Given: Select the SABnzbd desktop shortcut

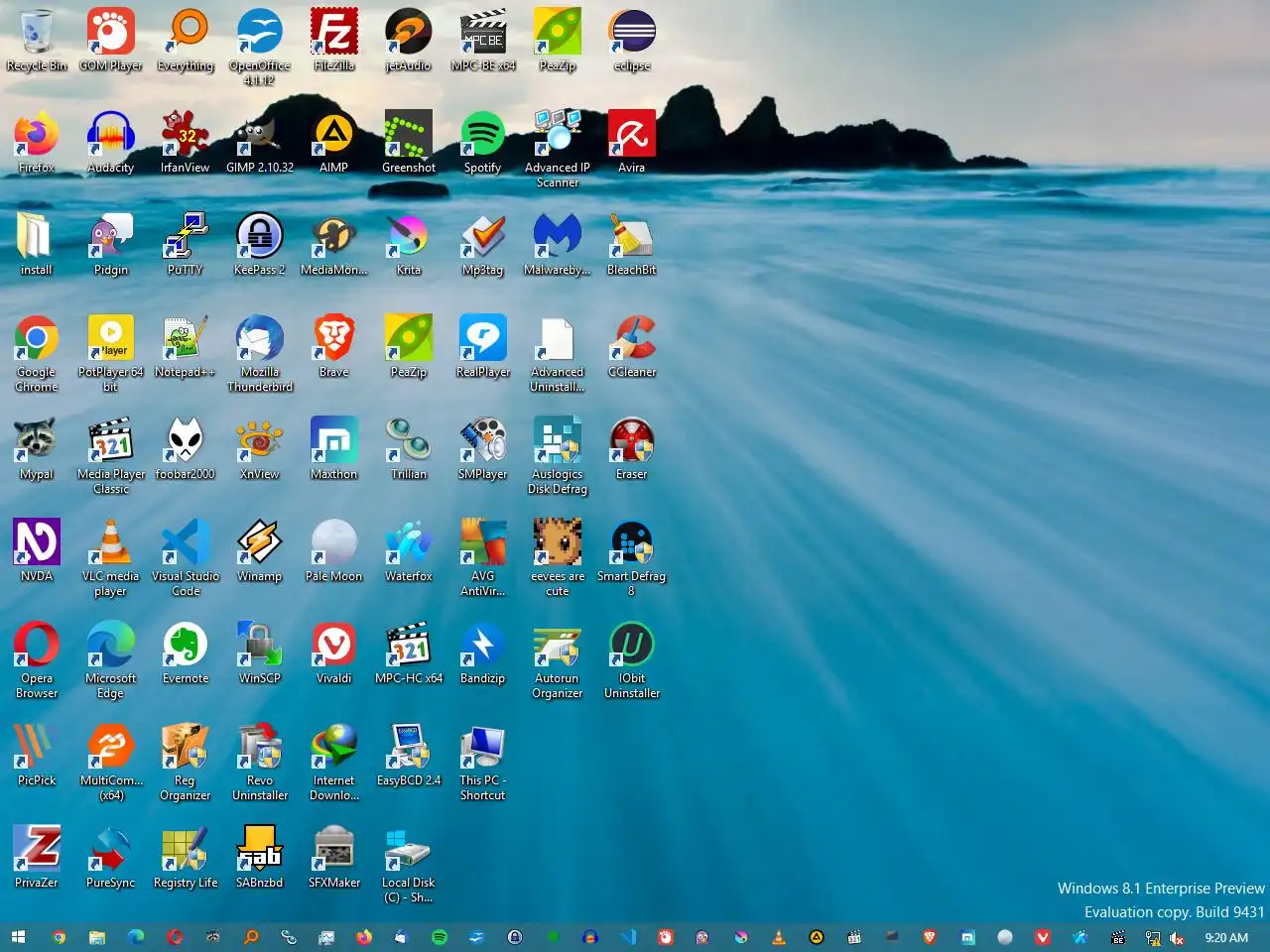Looking at the screenshot, I should click(260, 859).
